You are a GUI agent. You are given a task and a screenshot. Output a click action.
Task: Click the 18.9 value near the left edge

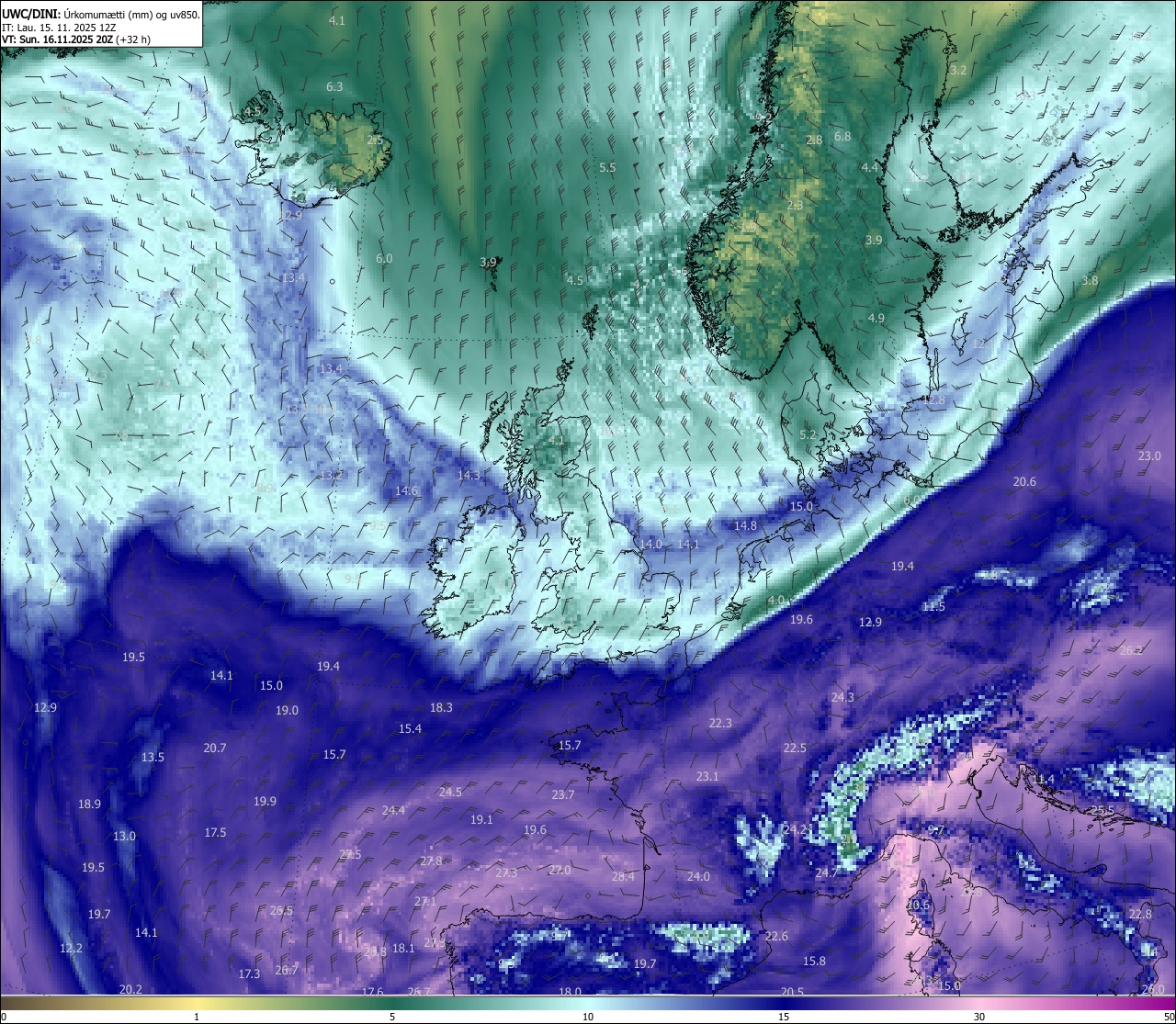[x=89, y=804]
